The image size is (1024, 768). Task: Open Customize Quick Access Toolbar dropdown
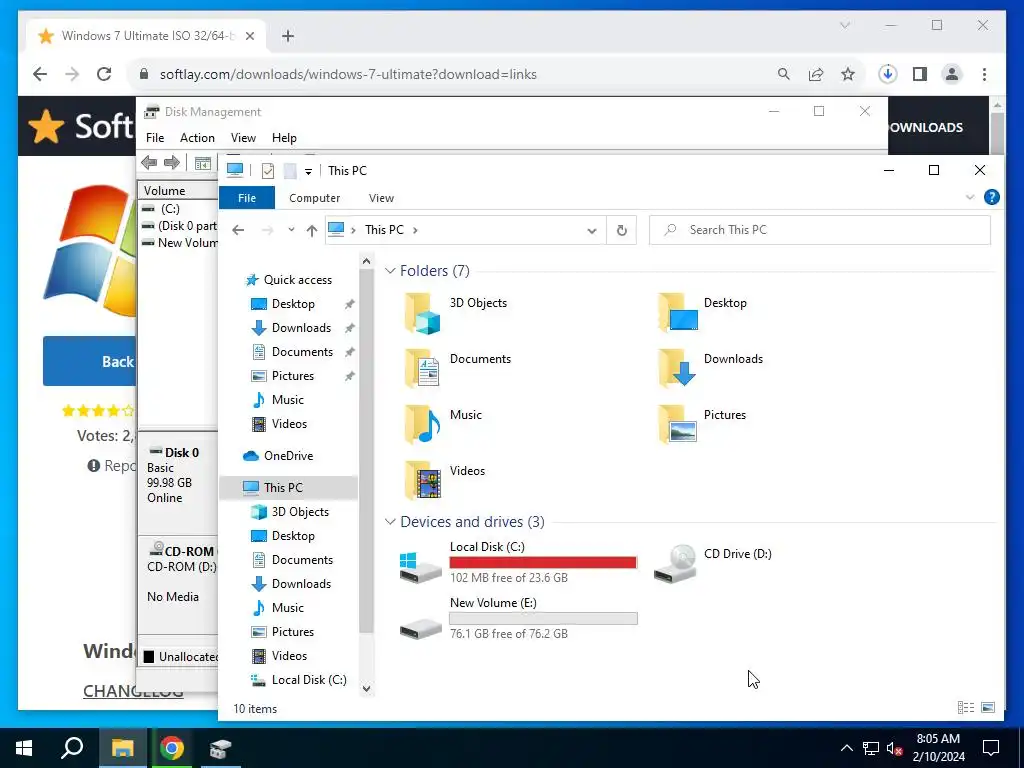pos(308,172)
